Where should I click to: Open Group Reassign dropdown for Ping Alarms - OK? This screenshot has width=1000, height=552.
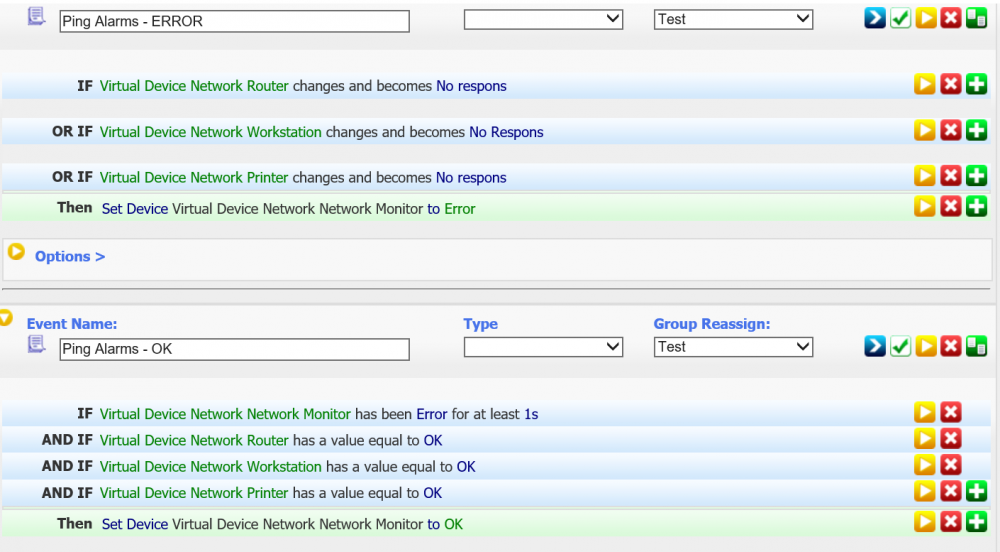click(x=733, y=347)
